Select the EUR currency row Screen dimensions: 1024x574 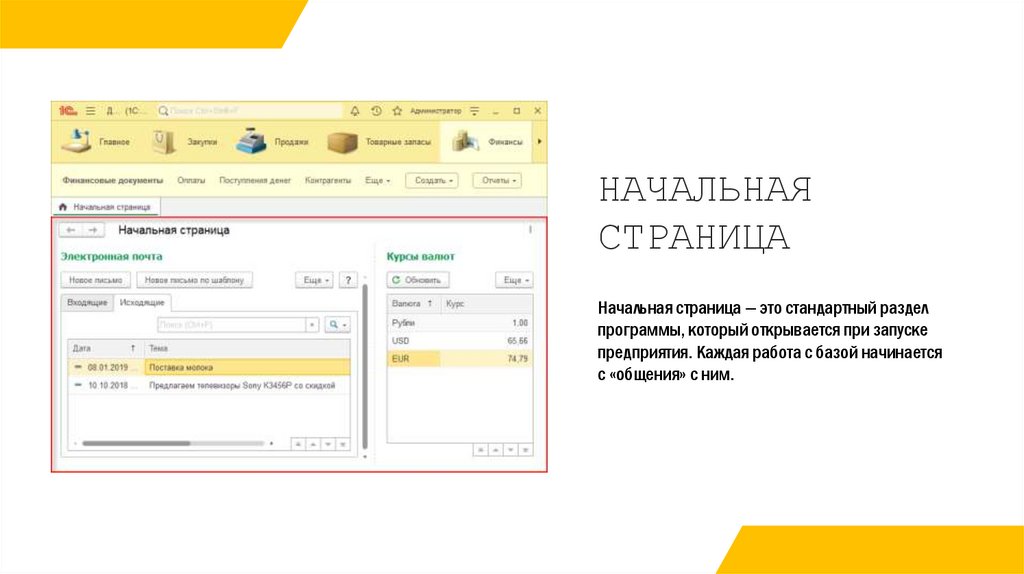pyautogui.click(x=460, y=359)
